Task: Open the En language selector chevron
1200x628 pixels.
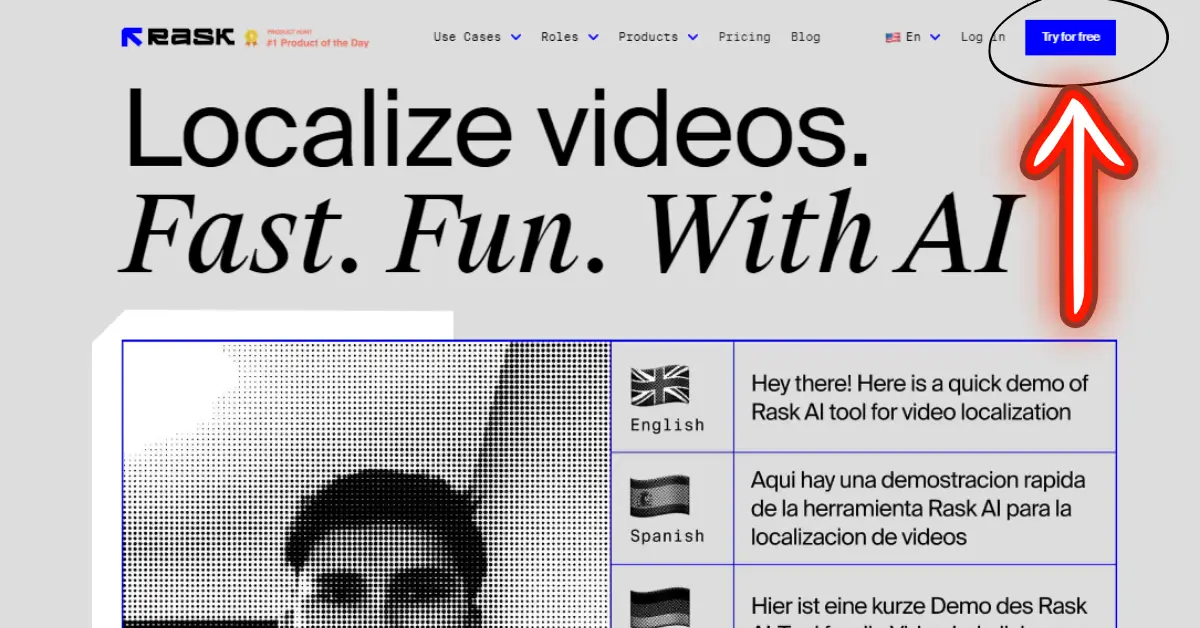Action: click(935, 37)
